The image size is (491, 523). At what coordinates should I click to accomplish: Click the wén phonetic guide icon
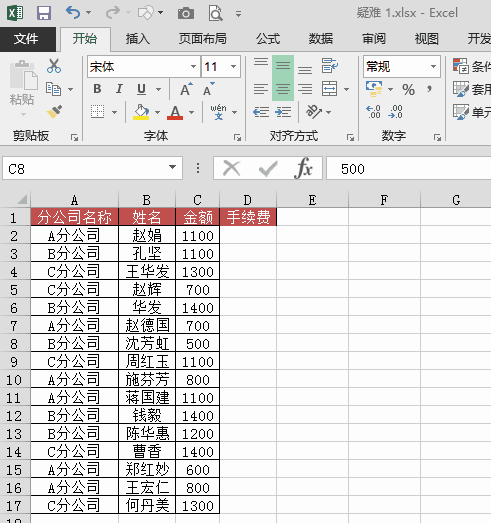coord(218,112)
